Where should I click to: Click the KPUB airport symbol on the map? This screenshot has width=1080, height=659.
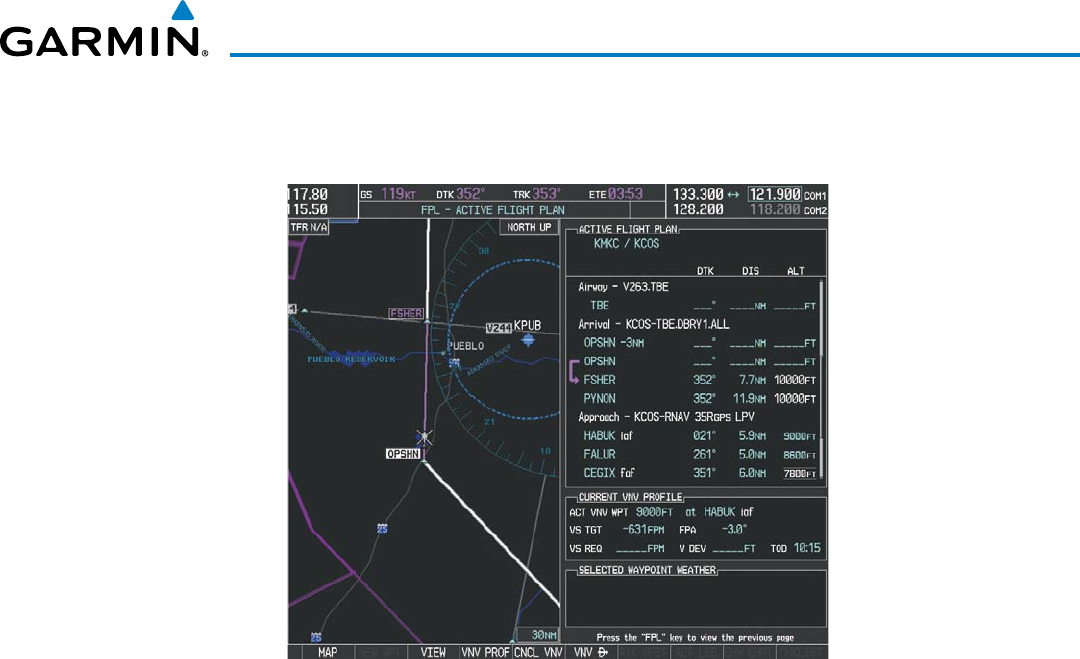point(528,340)
